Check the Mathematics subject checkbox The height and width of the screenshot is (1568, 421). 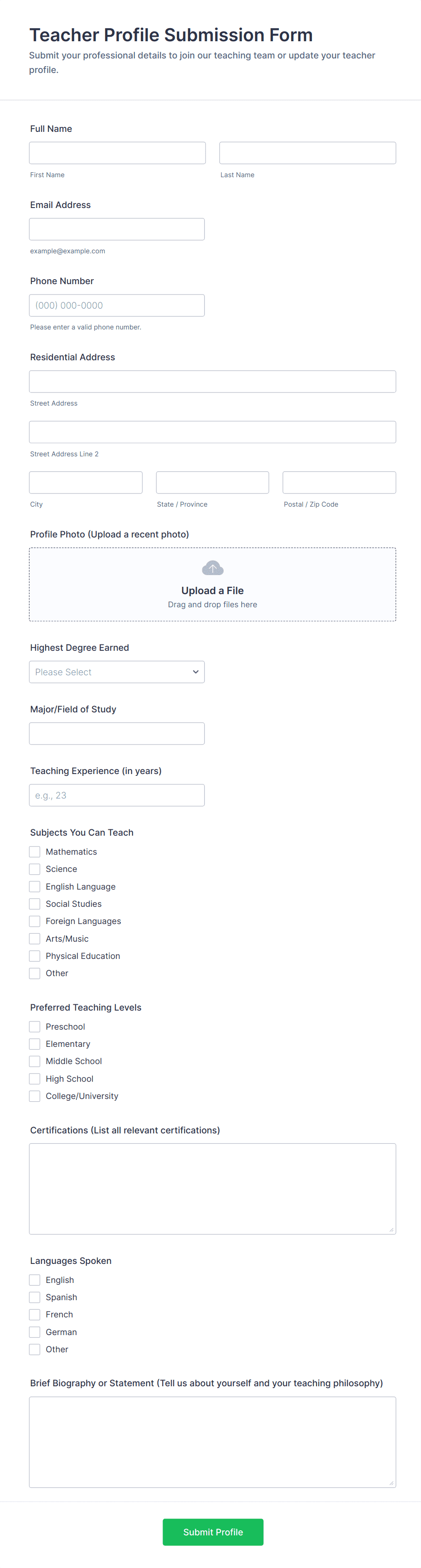(35, 852)
